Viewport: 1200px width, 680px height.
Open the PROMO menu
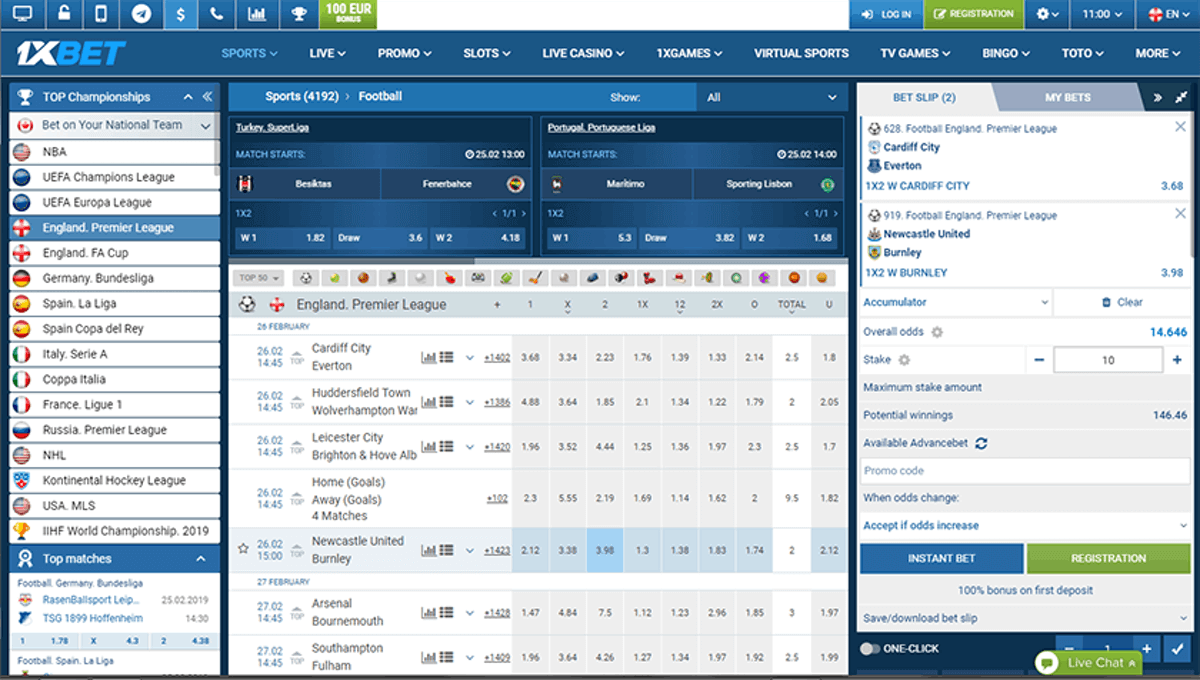pos(404,53)
